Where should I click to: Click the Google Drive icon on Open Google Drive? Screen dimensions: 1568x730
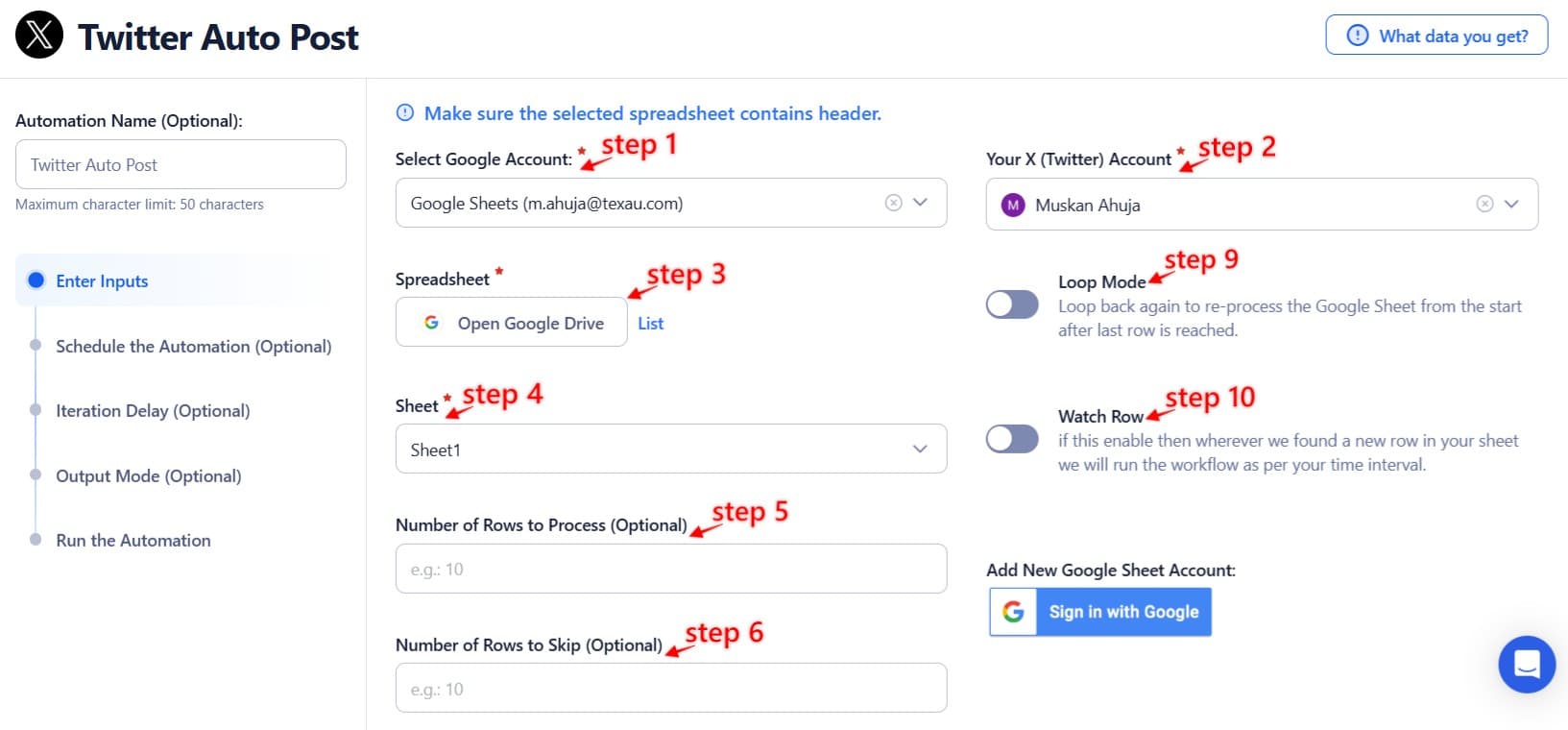coord(431,323)
